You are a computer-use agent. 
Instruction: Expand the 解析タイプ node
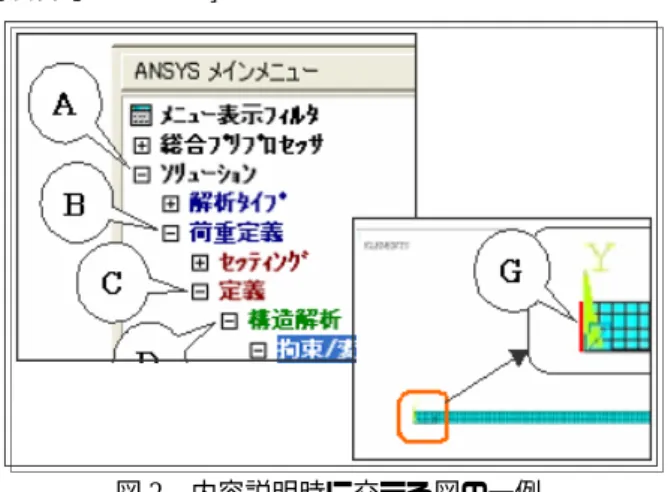tap(170, 204)
